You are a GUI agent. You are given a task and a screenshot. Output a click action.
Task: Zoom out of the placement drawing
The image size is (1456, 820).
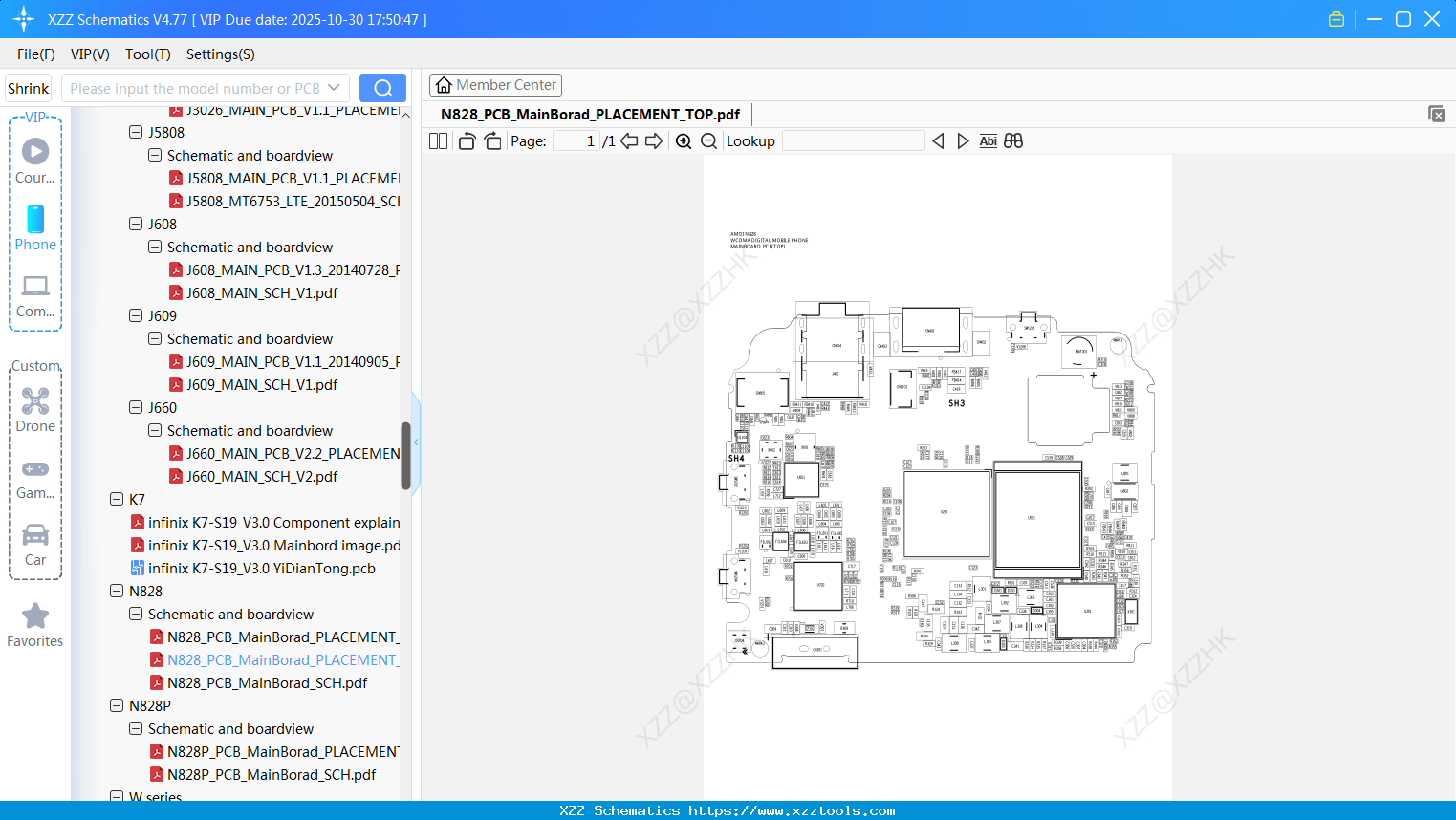point(708,140)
